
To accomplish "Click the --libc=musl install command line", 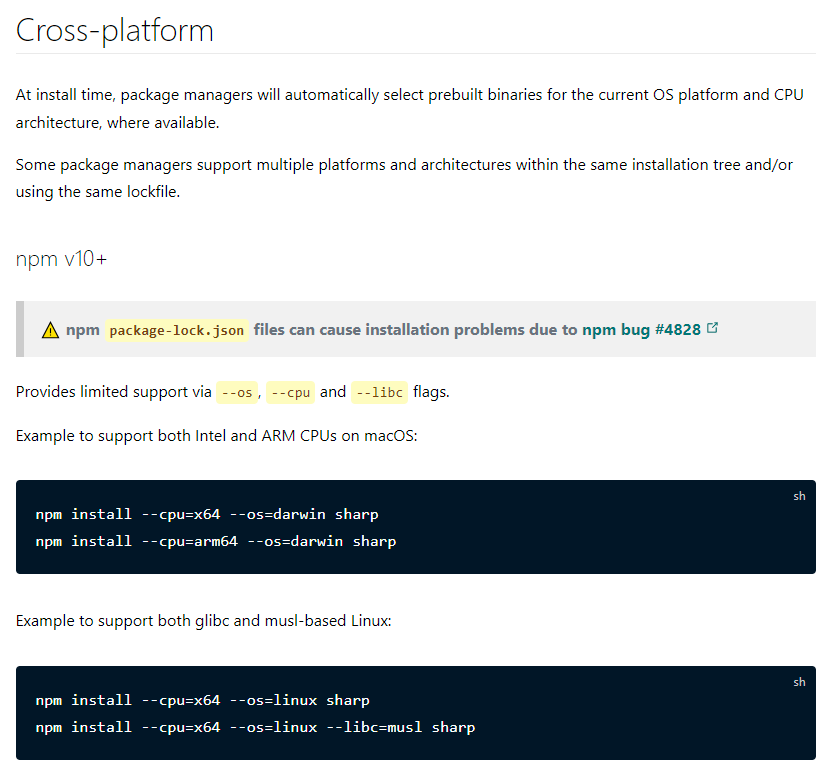I will [255, 727].
